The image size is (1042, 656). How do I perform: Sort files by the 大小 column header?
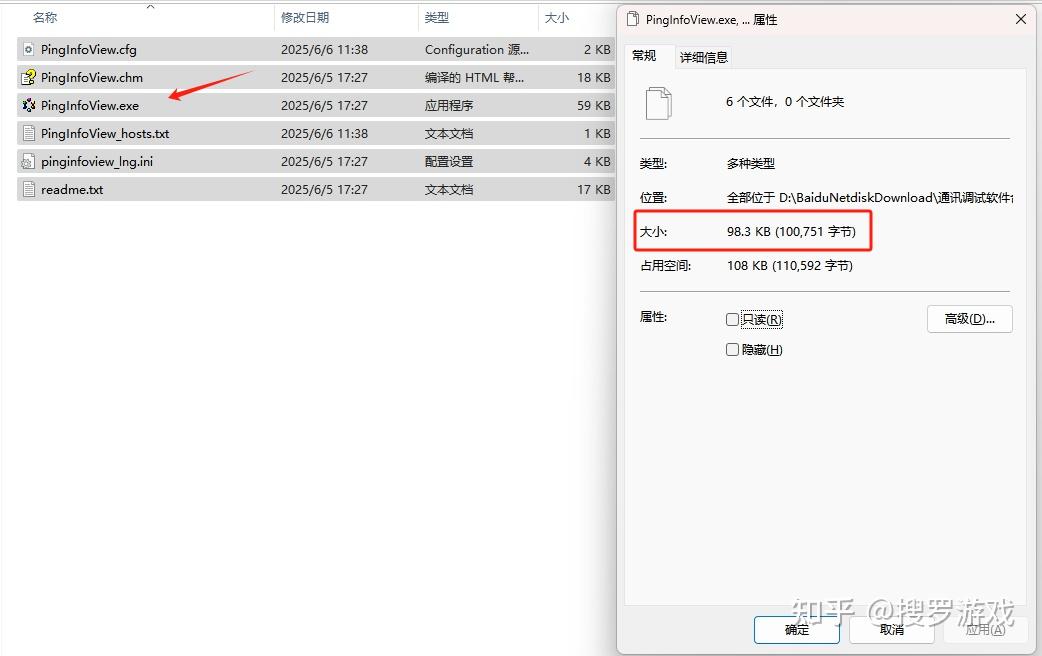point(555,18)
